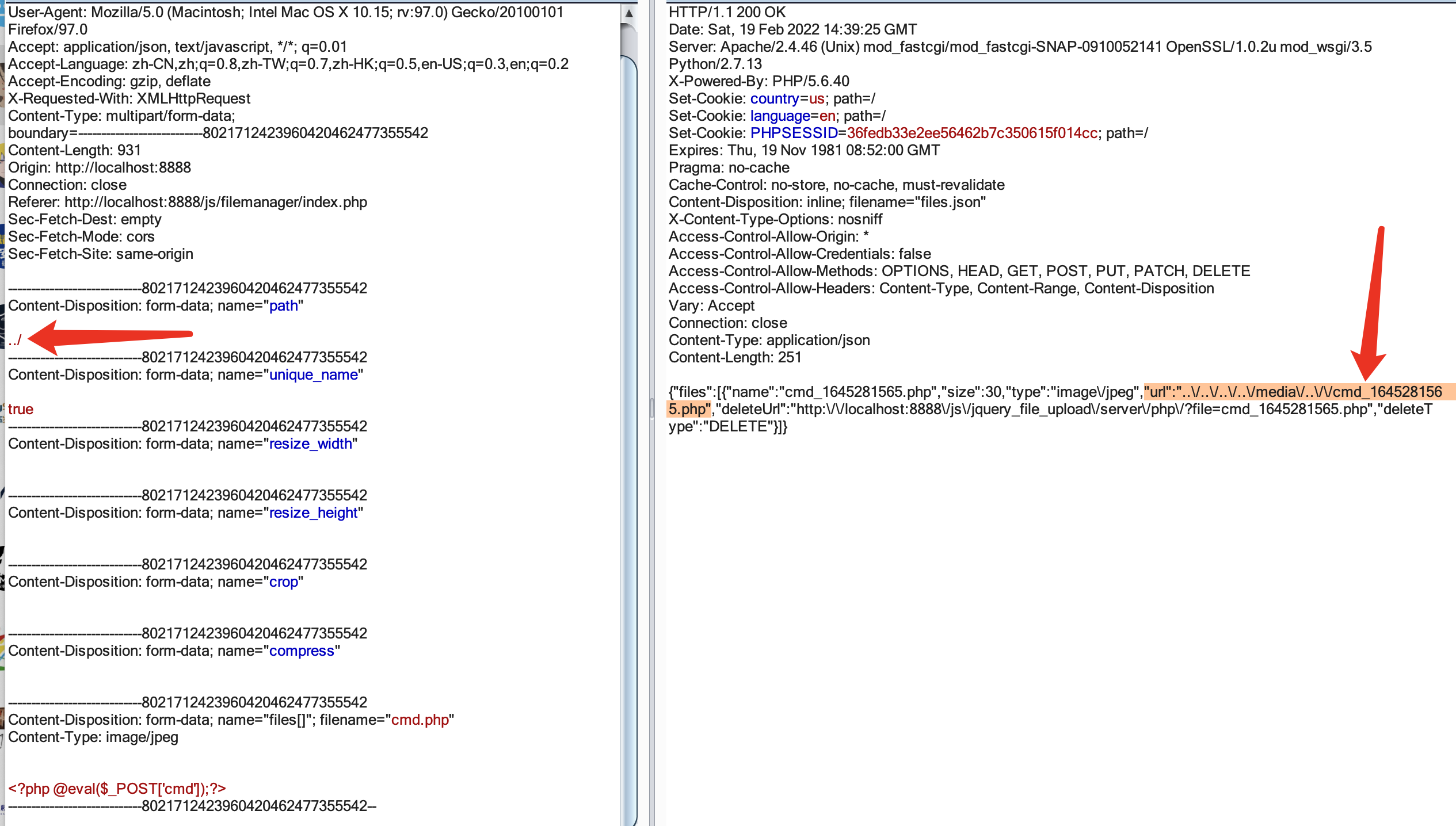Click the 'compress' parameter name
The height and width of the screenshot is (826, 1456).
[302, 651]
